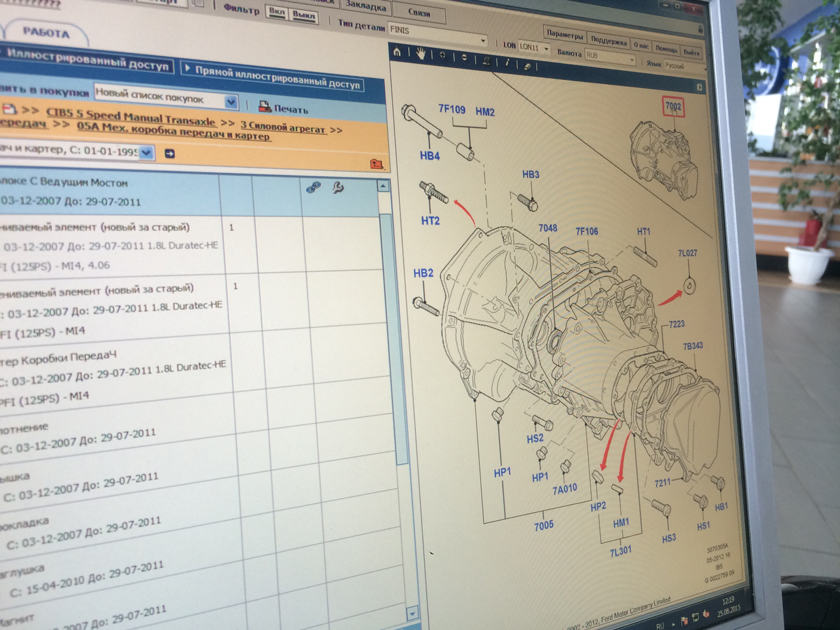Click the 7F106 part label in diagram

point(587,231)
